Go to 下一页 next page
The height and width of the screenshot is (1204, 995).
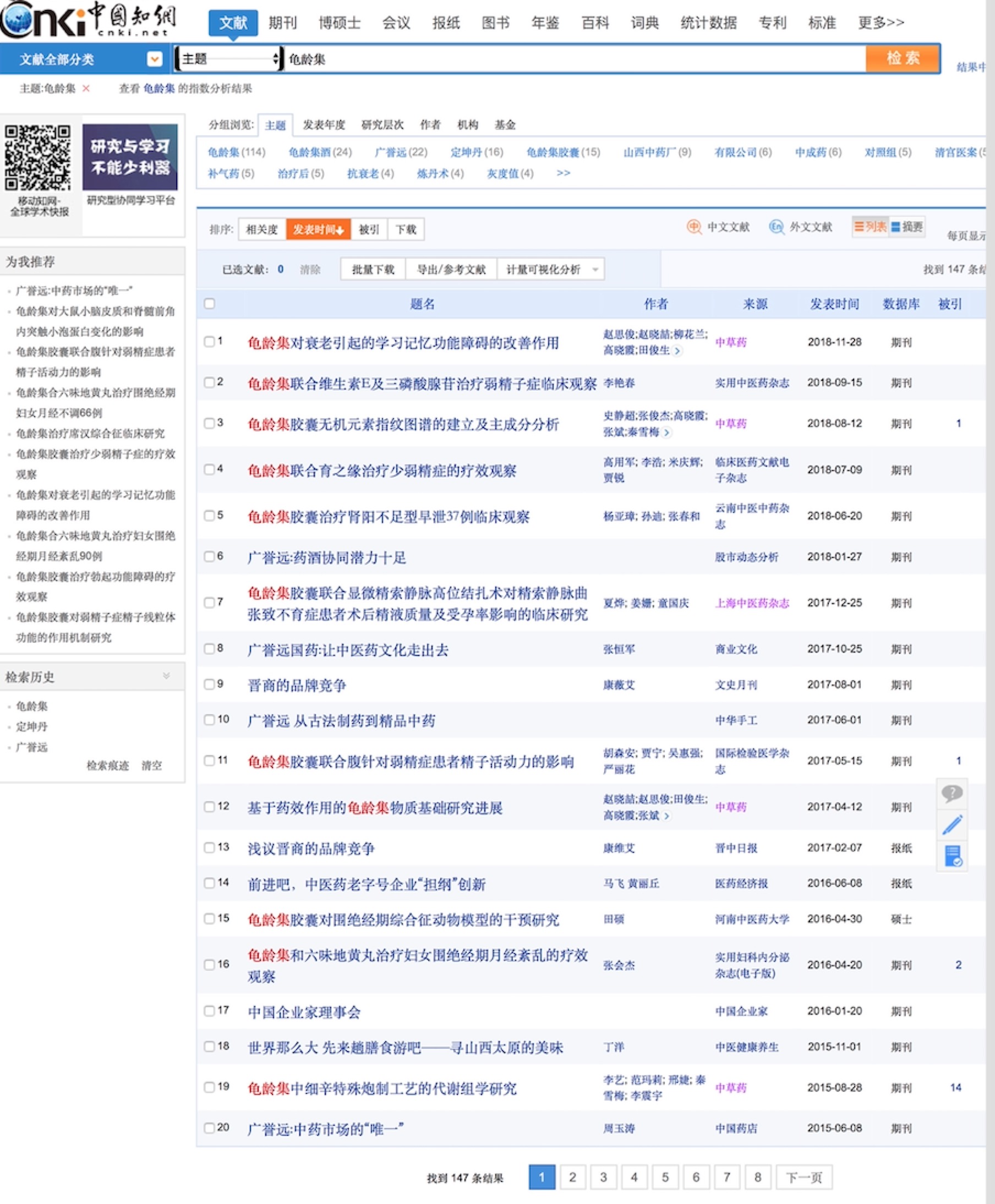[803, 1177]
